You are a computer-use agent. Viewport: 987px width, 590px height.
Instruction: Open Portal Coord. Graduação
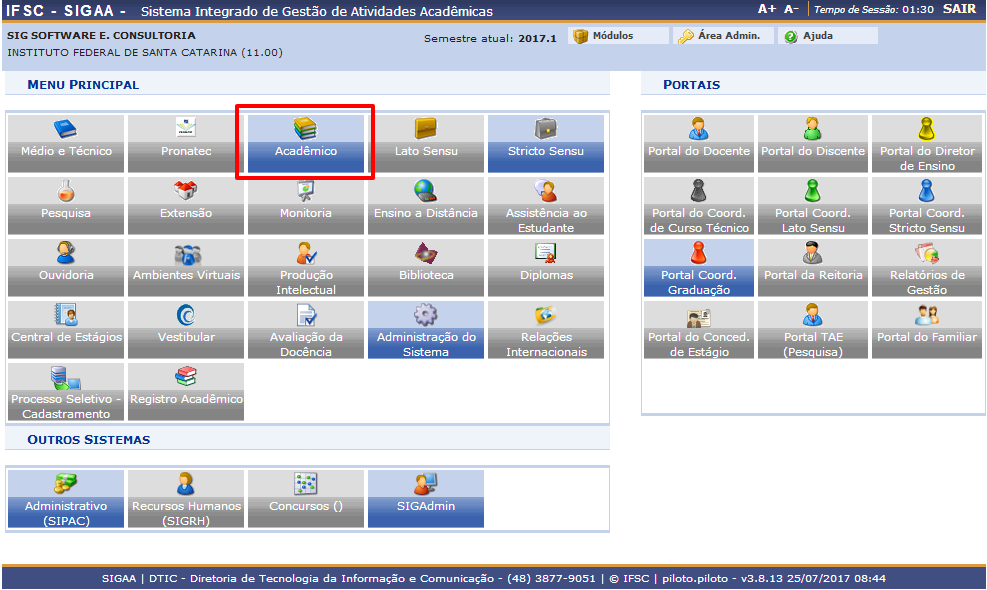coord(698,267)
